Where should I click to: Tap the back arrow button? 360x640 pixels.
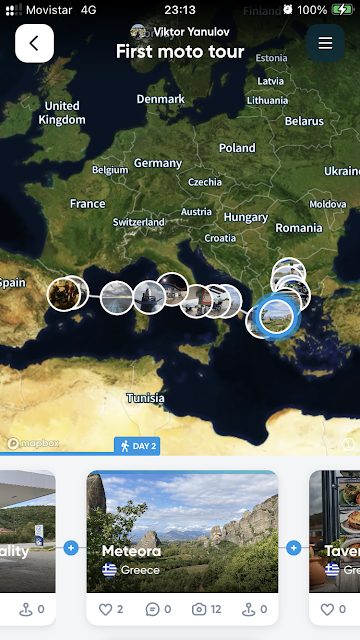(x=34, y=43)
